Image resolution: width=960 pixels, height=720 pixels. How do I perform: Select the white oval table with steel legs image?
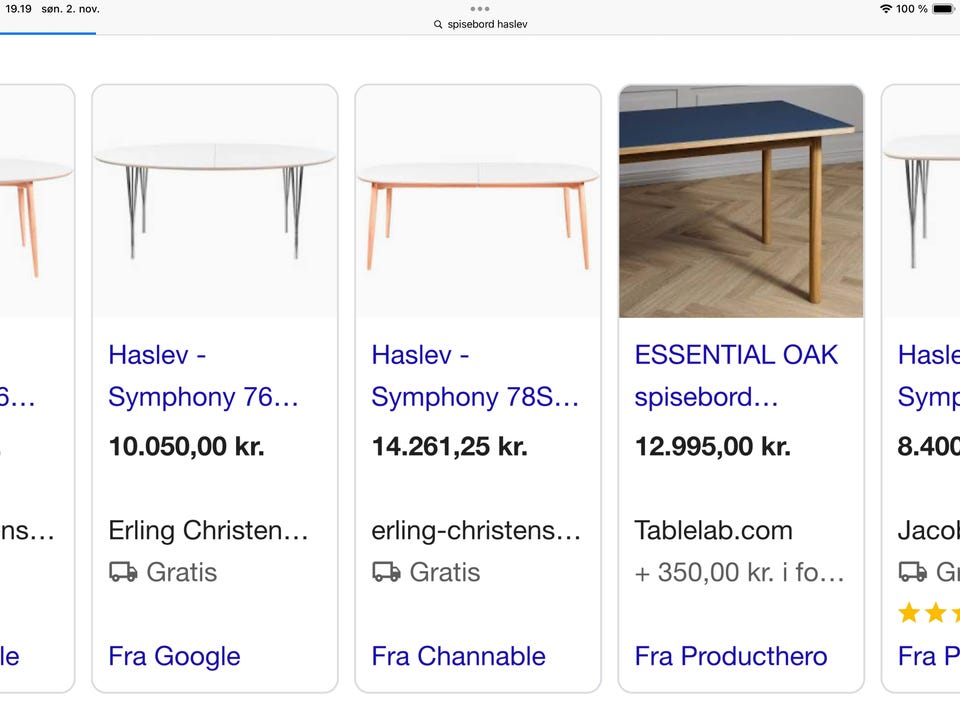[215, 201]
